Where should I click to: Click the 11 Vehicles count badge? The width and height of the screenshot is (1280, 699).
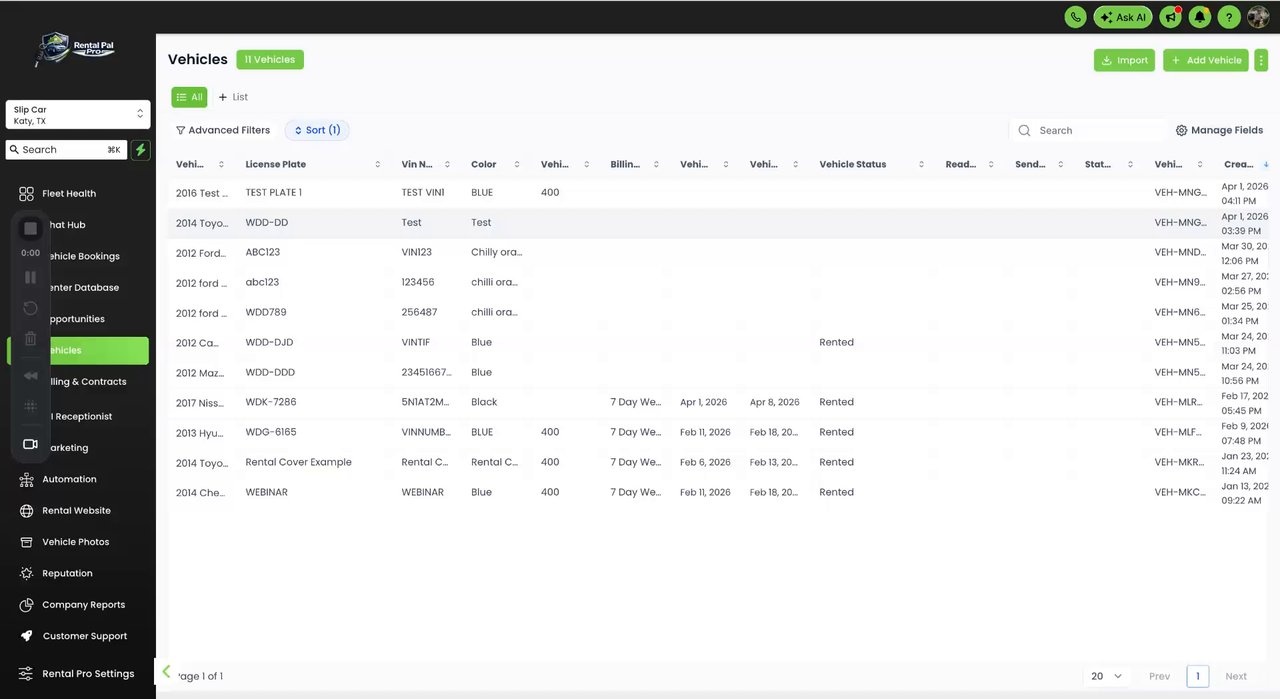(x=270, y=60)
